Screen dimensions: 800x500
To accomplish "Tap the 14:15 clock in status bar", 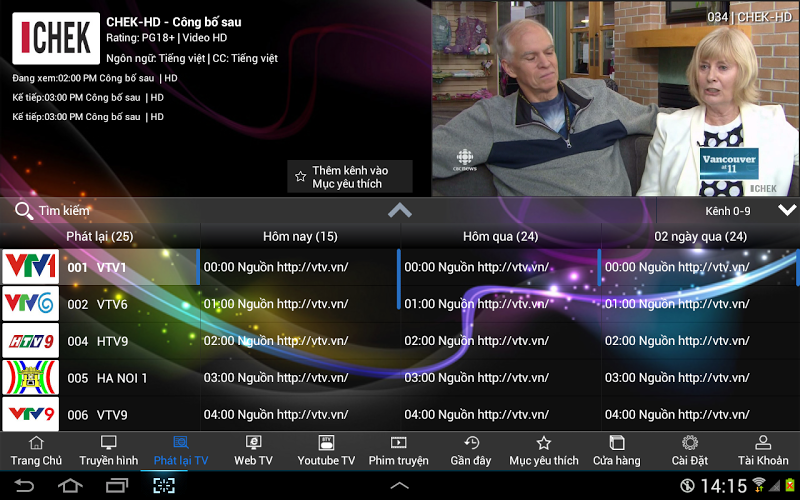I will coord(723,485).
